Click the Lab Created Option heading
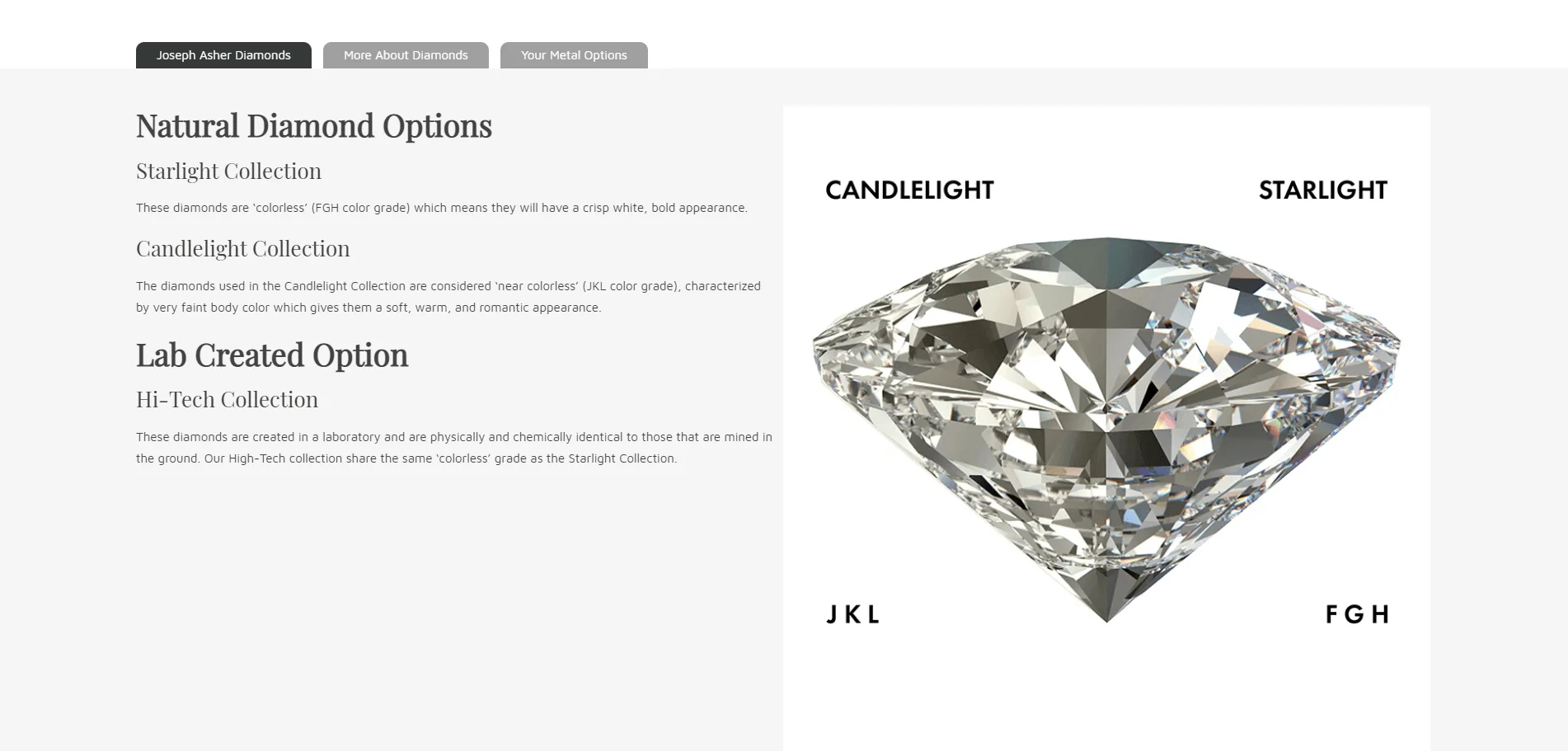 pyautogui.click(x=272, y=355)
